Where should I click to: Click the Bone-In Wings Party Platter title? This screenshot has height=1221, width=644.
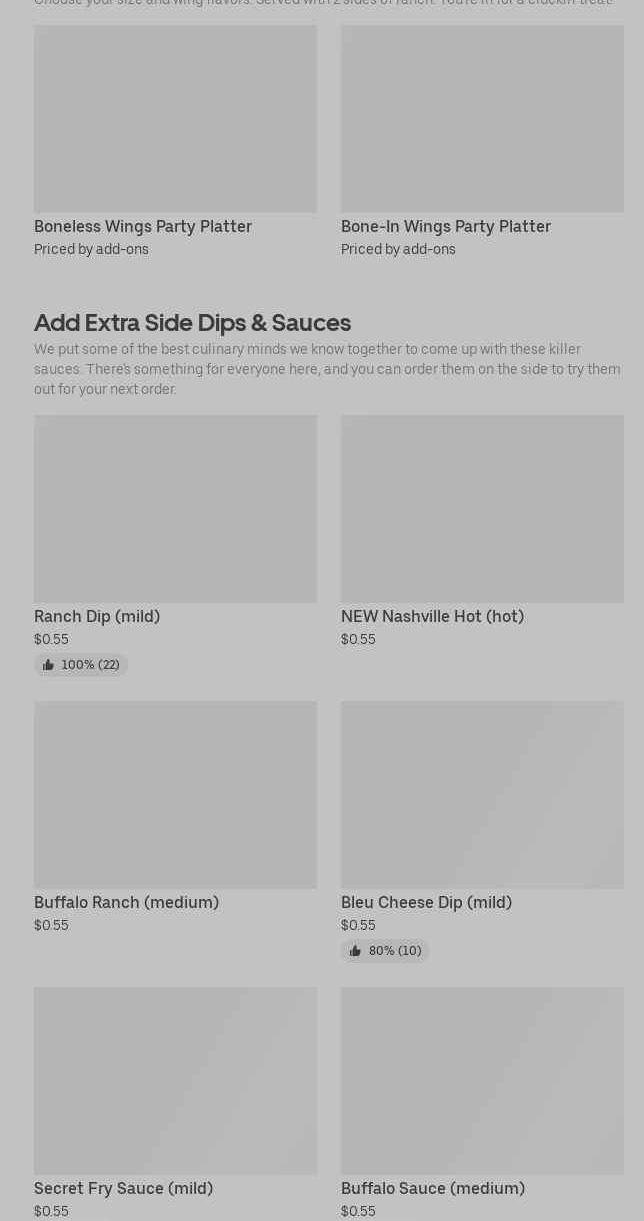pos(446,227)
